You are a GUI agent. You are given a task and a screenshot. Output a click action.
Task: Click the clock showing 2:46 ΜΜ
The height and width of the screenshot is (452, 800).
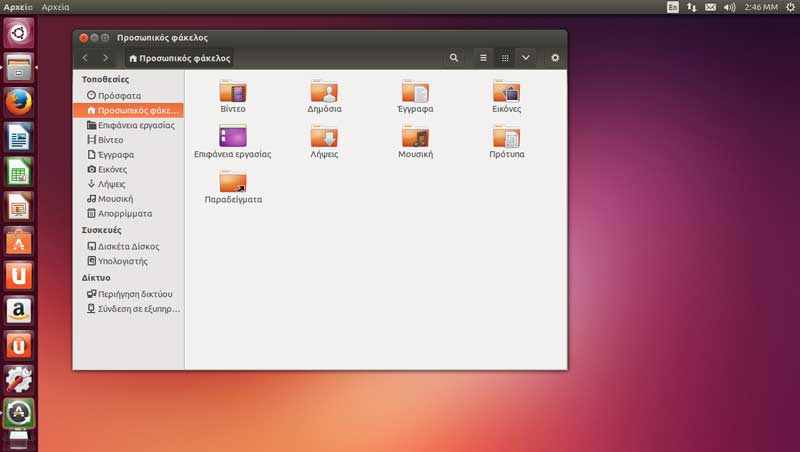761,7
